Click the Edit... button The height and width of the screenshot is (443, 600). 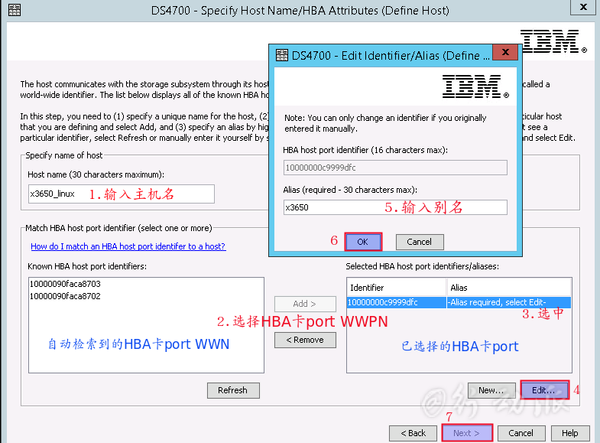pyautogui.click(x=544, y=390)
